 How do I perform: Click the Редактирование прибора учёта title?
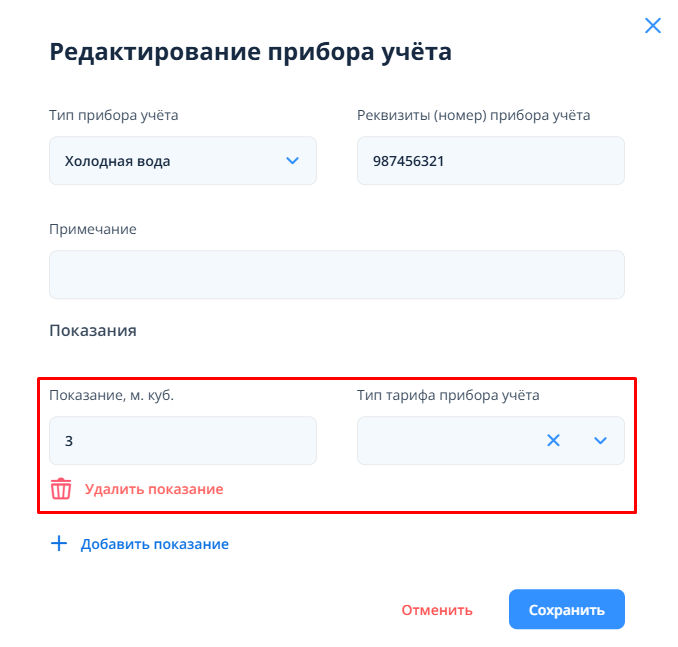(x=250, y=52)
